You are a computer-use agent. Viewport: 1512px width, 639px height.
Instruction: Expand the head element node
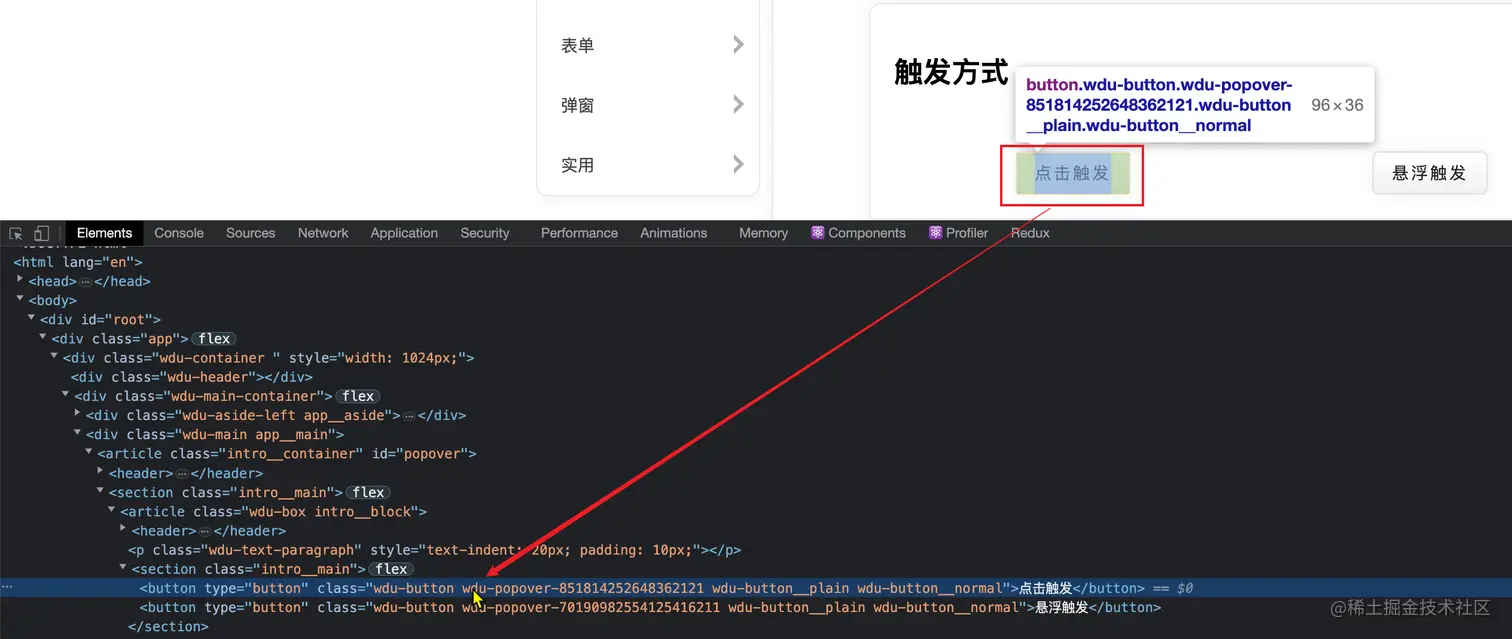pos(20,281)
